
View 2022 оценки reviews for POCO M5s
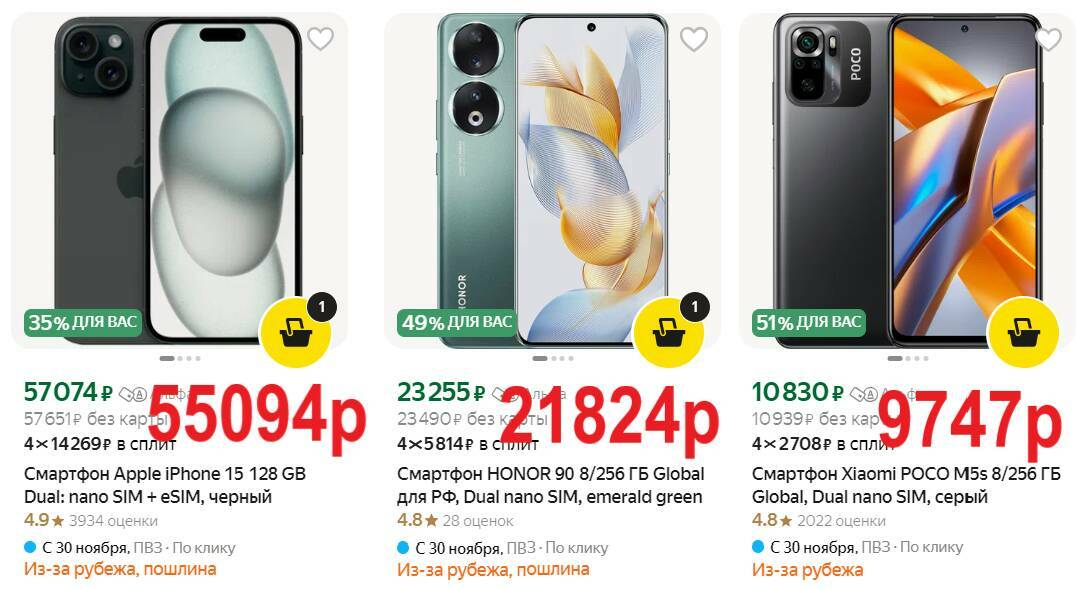842,521
